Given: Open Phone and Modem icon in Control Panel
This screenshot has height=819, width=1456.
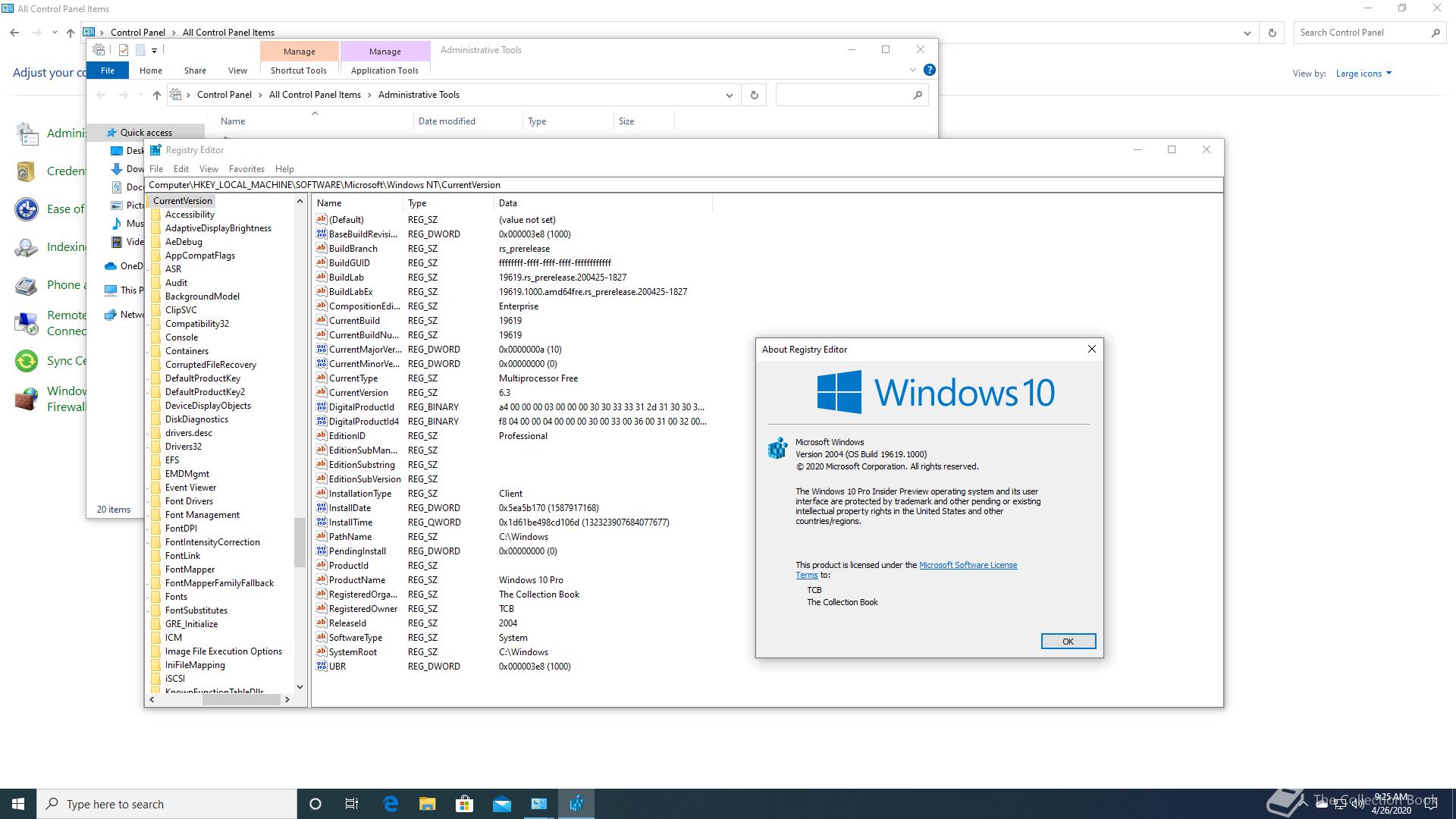Looking at the screenshot, I should coord(26,285).
